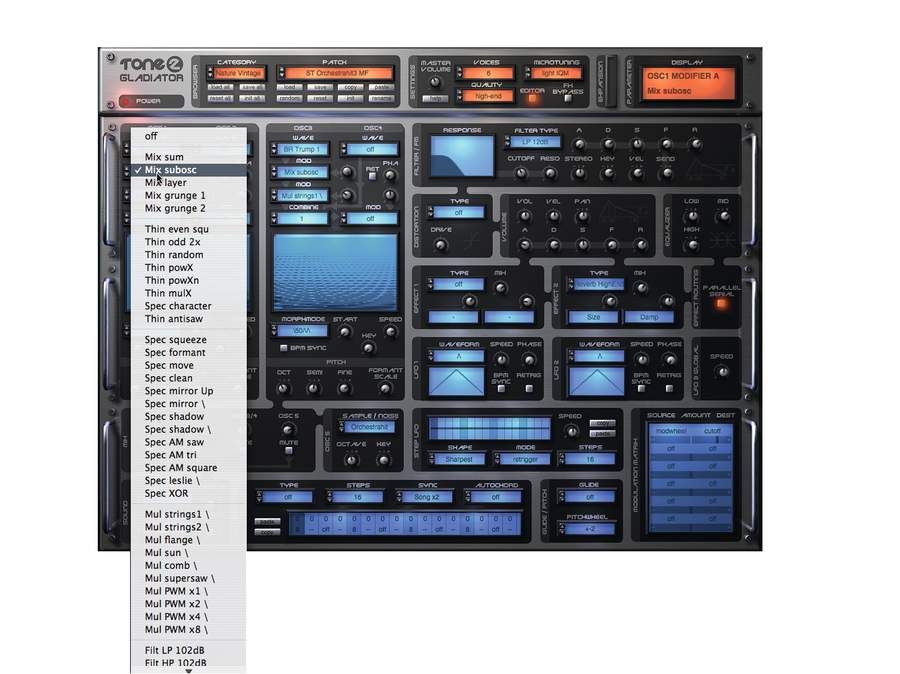Click the LFO 2 triangle waveform display
Screen dimensions: 900x674
596,382
